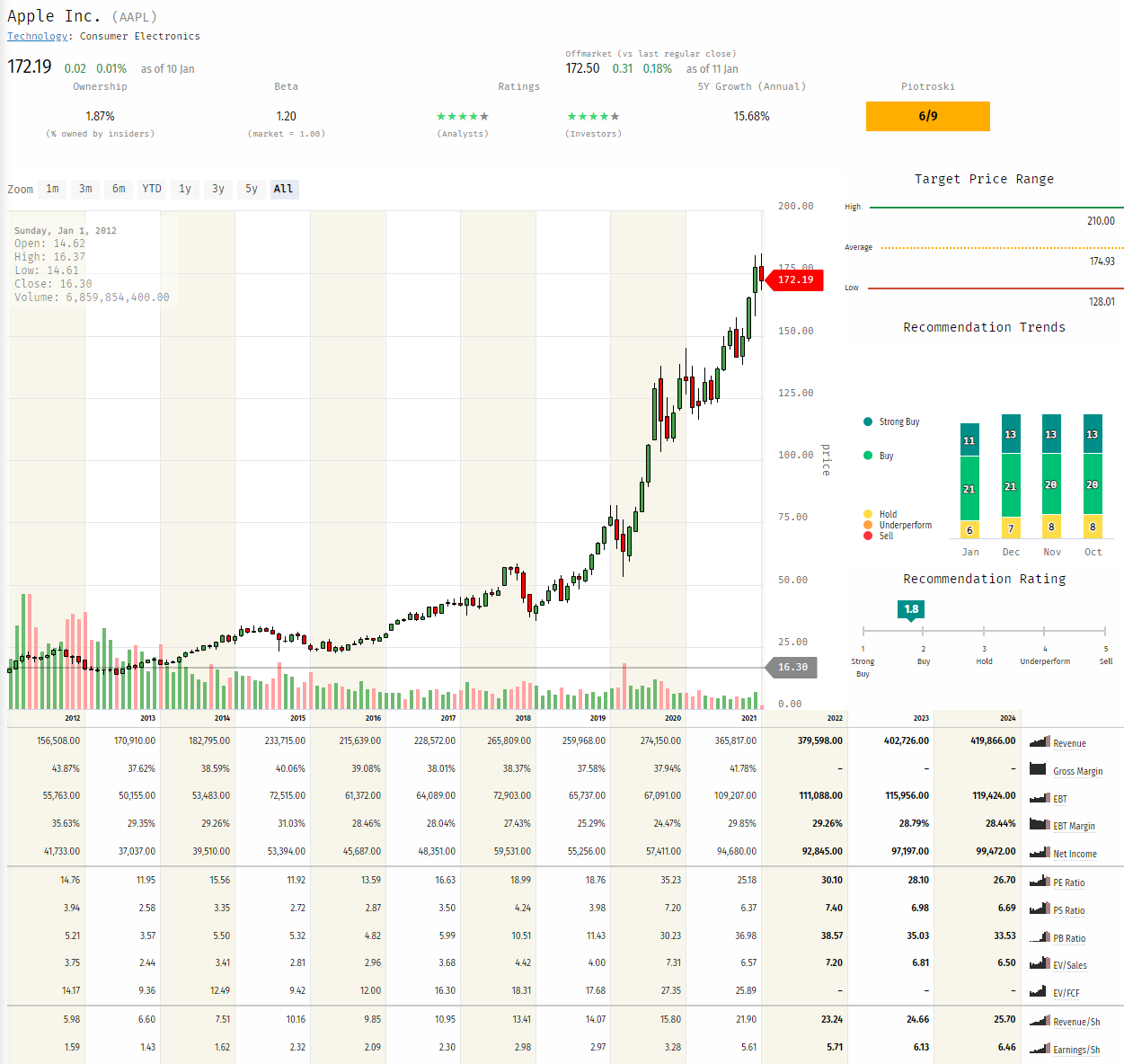Open the Revenue/Sh sparkline icon

pos(1040,1020)
